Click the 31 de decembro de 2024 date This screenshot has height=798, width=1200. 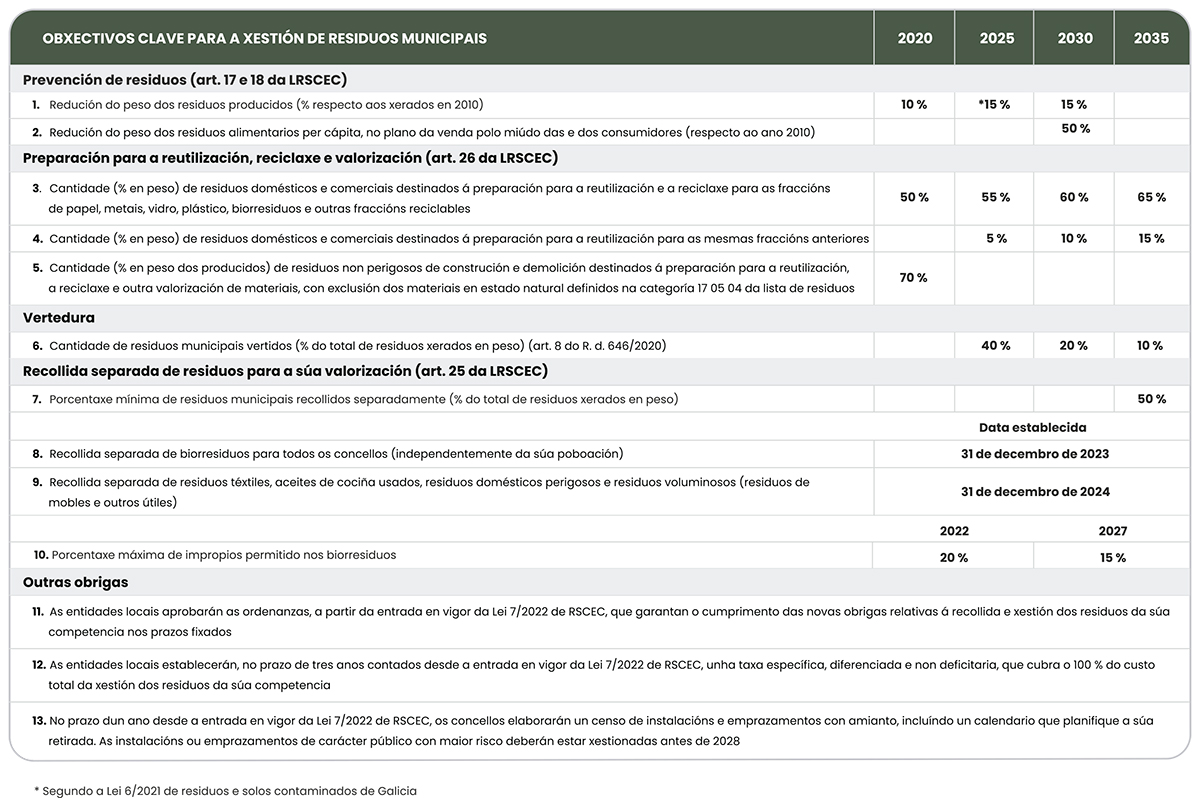1035,491
